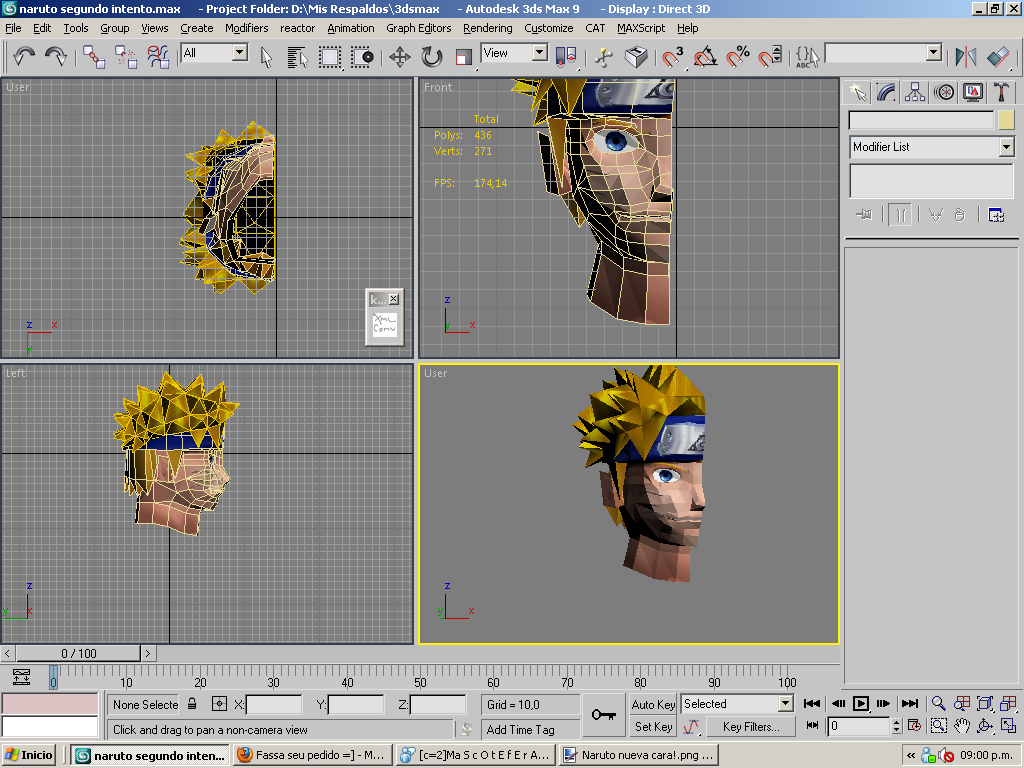
Task: Open the Modifiers menu
Action: (246, 28)
